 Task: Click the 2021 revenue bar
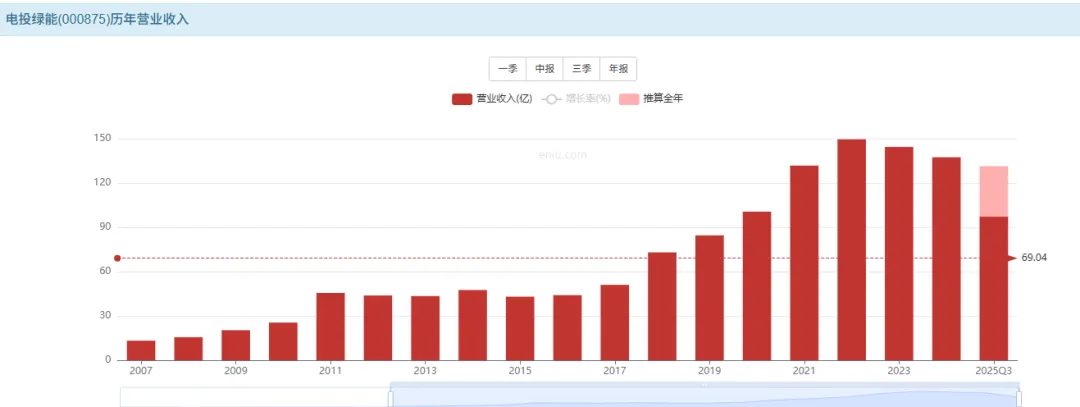point(804,263)
